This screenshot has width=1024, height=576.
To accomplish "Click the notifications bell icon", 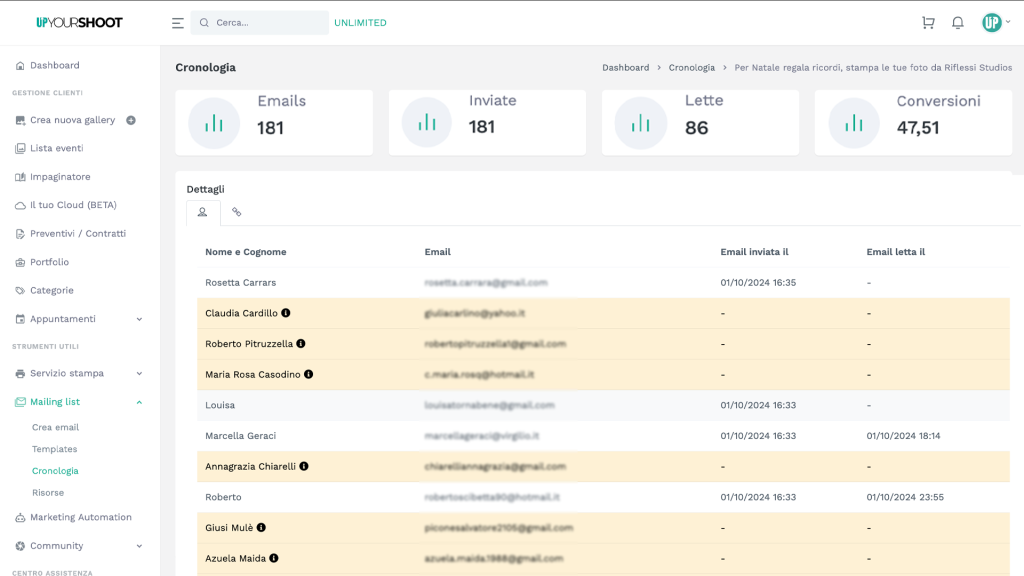I will [957, 23].
